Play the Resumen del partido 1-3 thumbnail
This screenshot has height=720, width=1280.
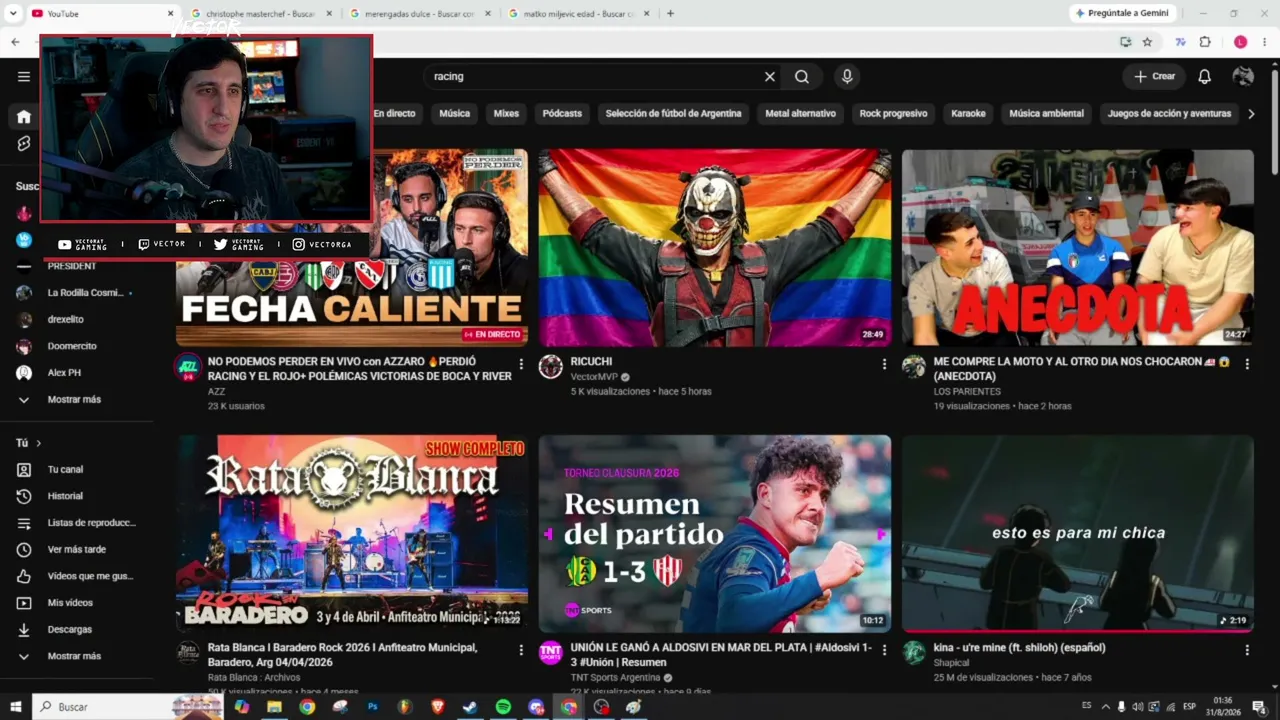click(x=715, y=534)
